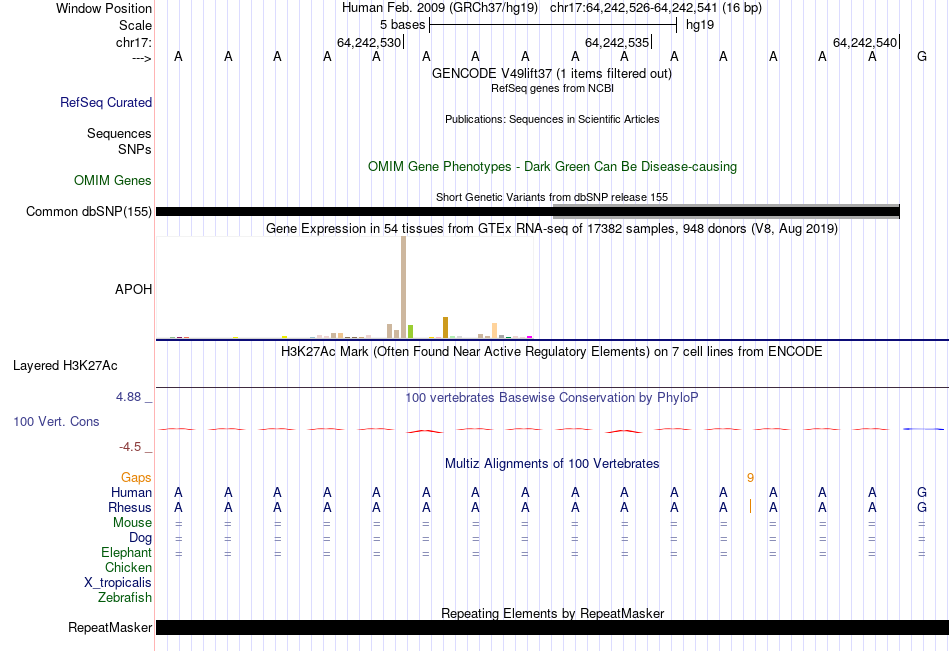Click the Common dbSNP(155) track label
Viewport: 950px width, 651px height.
[x=88, y=212]
